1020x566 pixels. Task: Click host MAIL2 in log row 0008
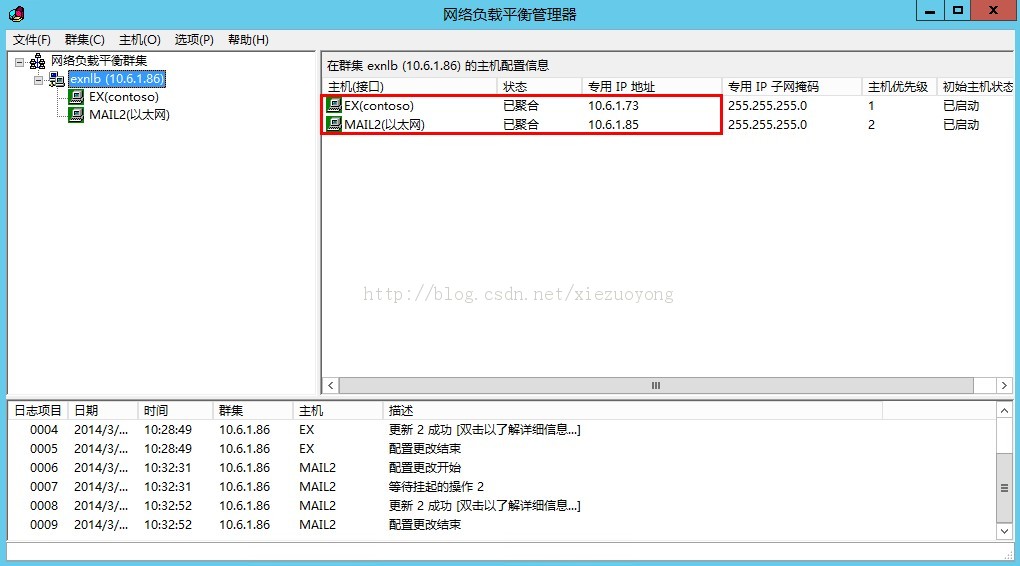click(x=317, y=505)
